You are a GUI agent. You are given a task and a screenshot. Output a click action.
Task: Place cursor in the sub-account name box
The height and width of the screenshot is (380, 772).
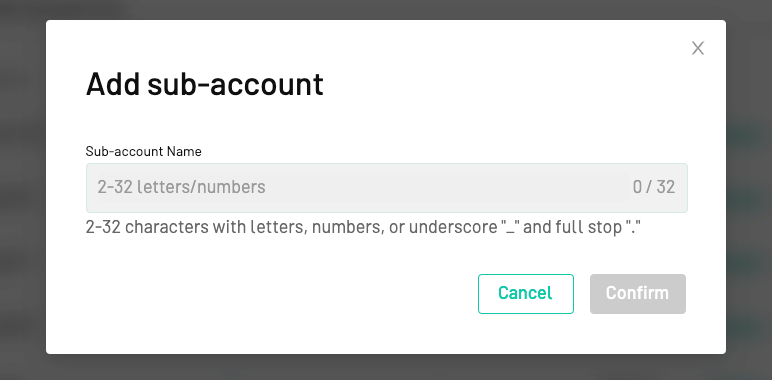[x=386, y=188]
